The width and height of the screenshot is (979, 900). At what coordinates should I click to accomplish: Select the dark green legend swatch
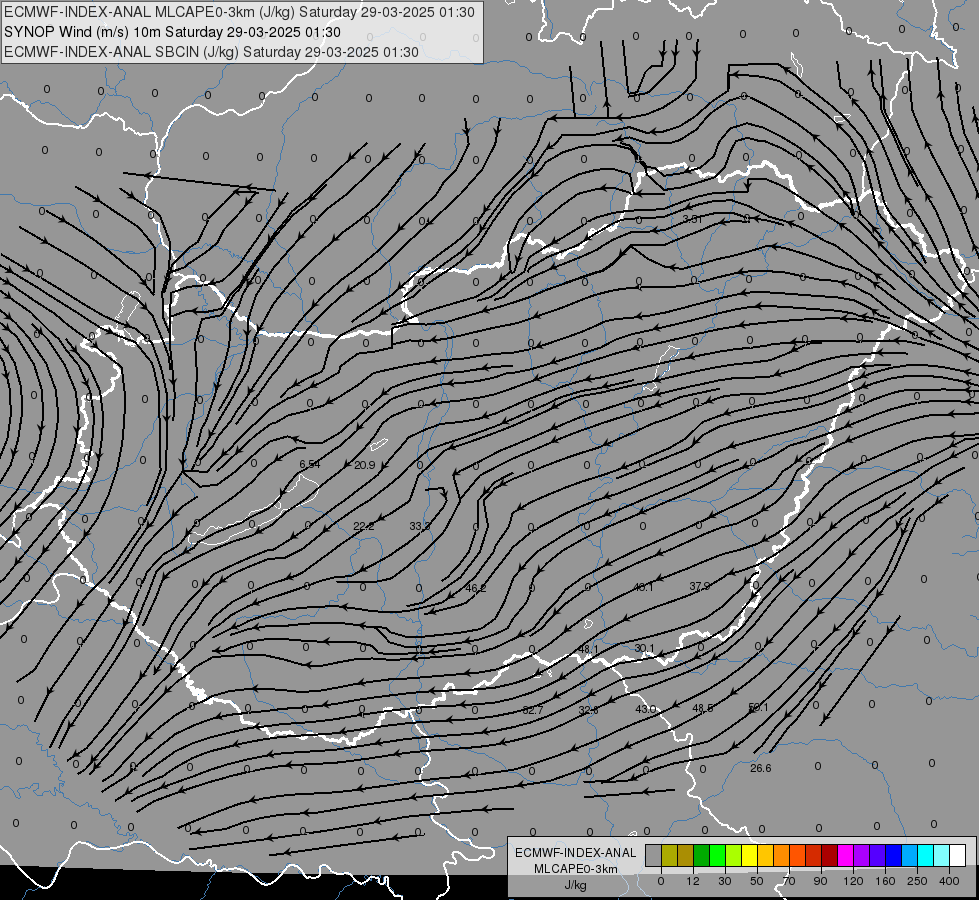[x=702, y=855]
